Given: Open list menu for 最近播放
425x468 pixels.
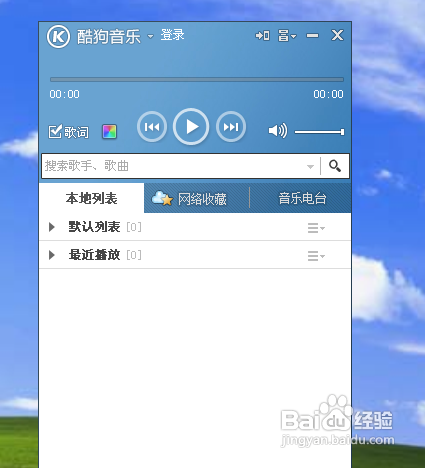Looking at the screenshot, I should point(316,256).
